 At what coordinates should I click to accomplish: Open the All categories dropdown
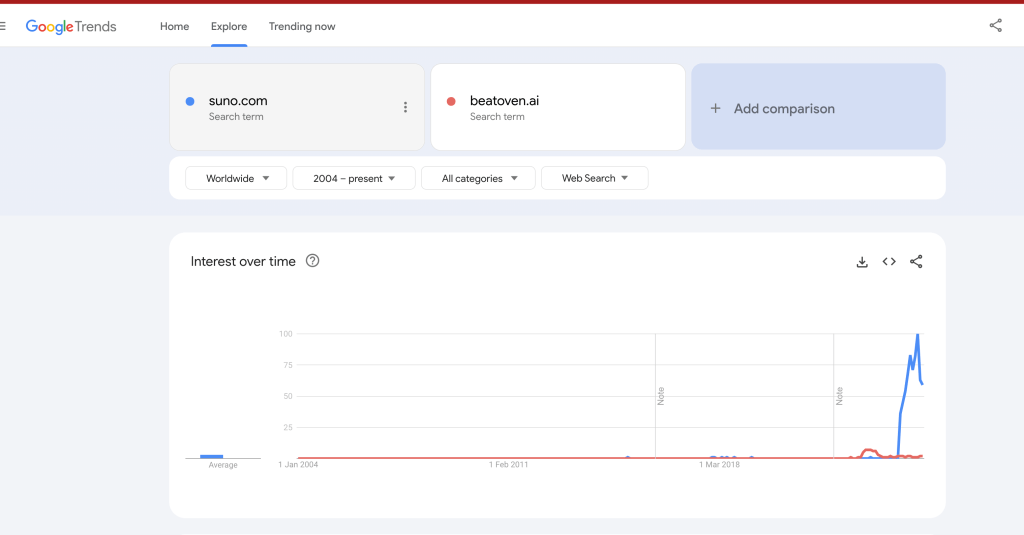pos(478,178)
